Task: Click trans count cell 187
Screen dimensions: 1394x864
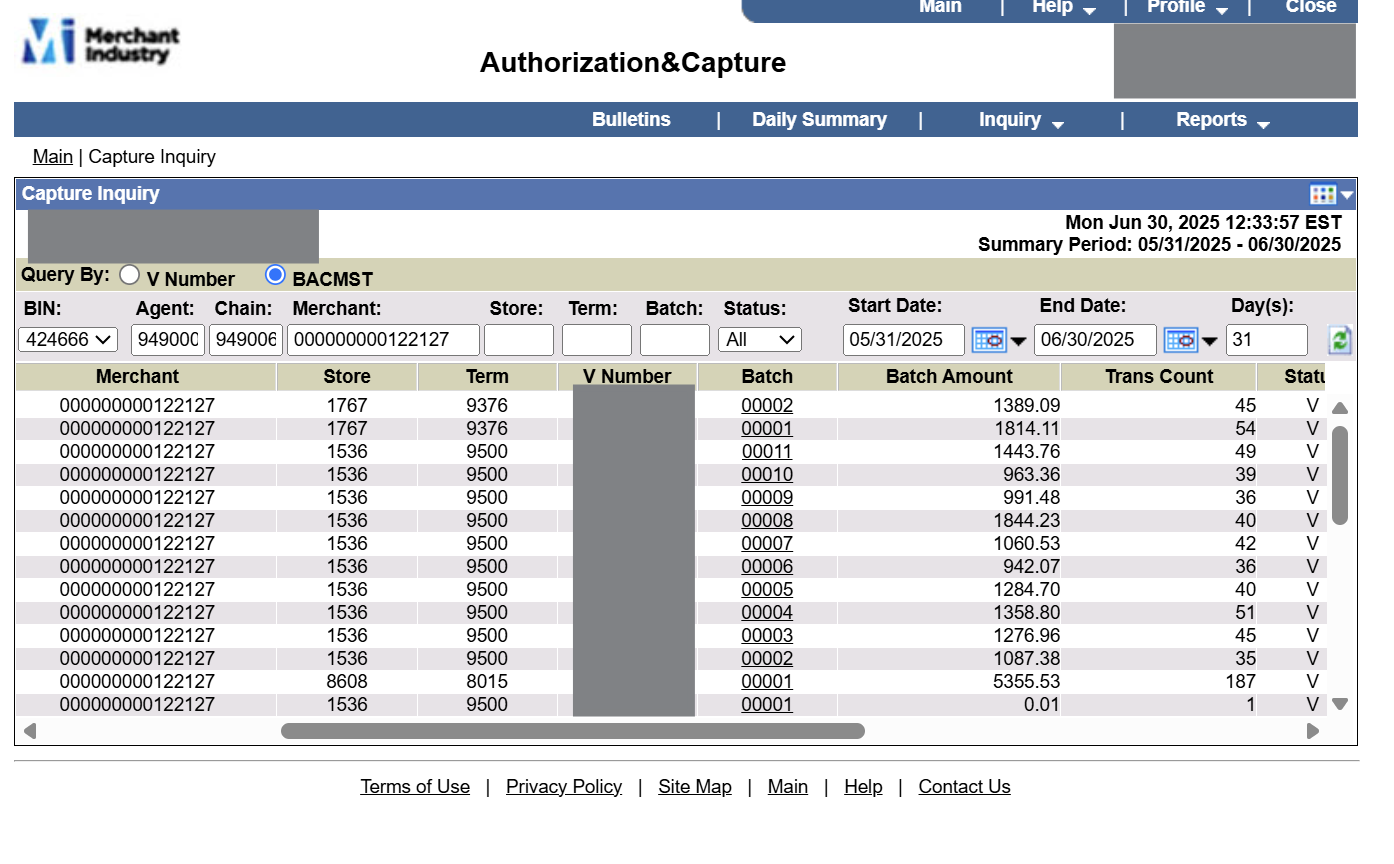Action: coord(1240,682)
